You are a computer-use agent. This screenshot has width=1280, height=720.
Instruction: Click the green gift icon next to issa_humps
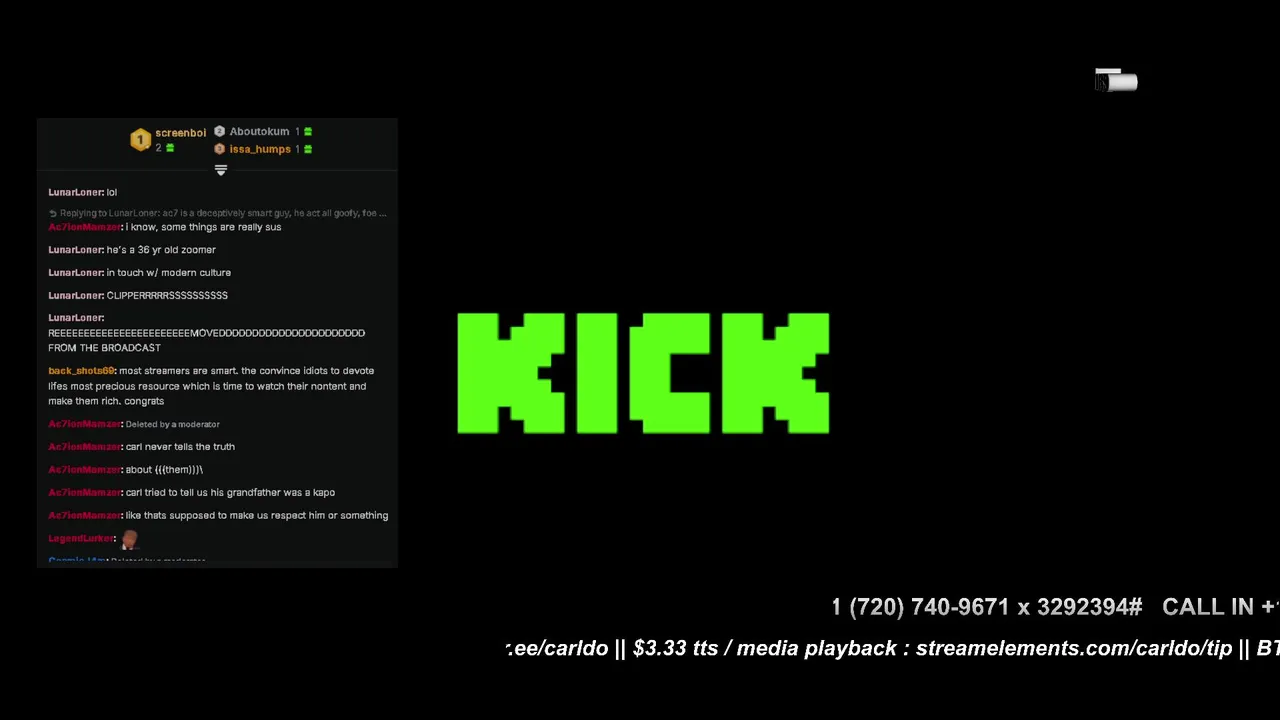tap(307, 149)
